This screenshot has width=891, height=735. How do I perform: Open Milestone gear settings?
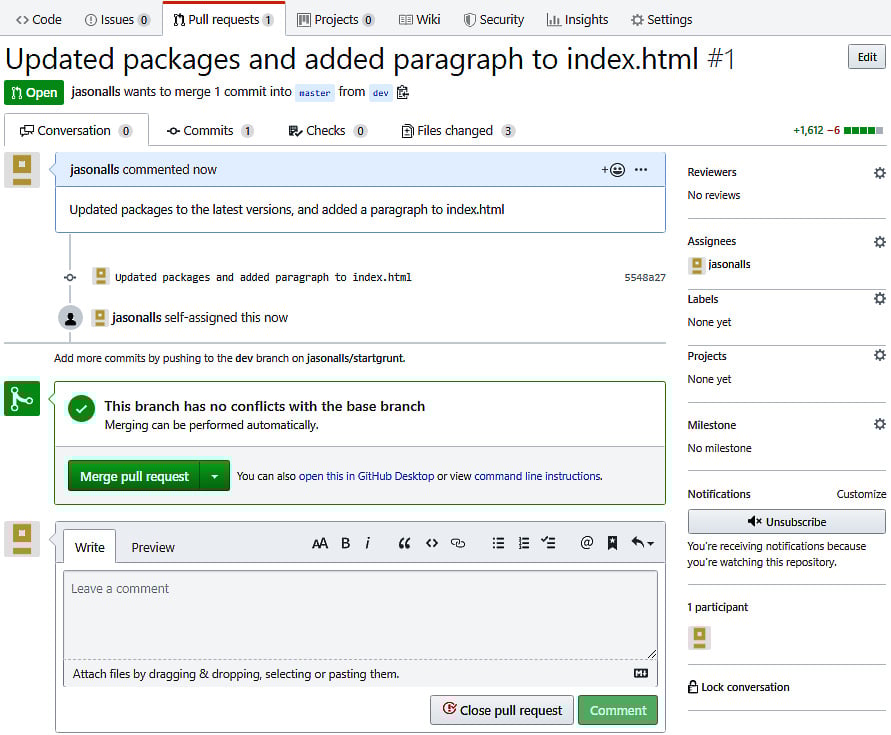click(x=880, y=425)
